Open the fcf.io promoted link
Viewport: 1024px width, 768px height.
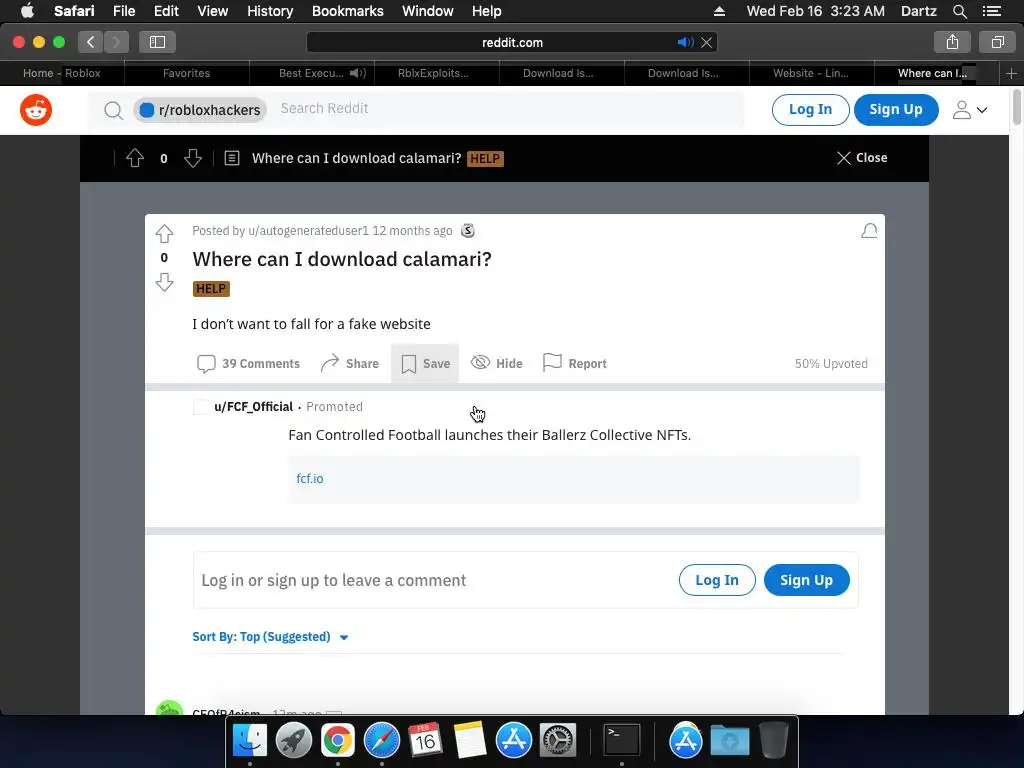[x=310, y=478]
